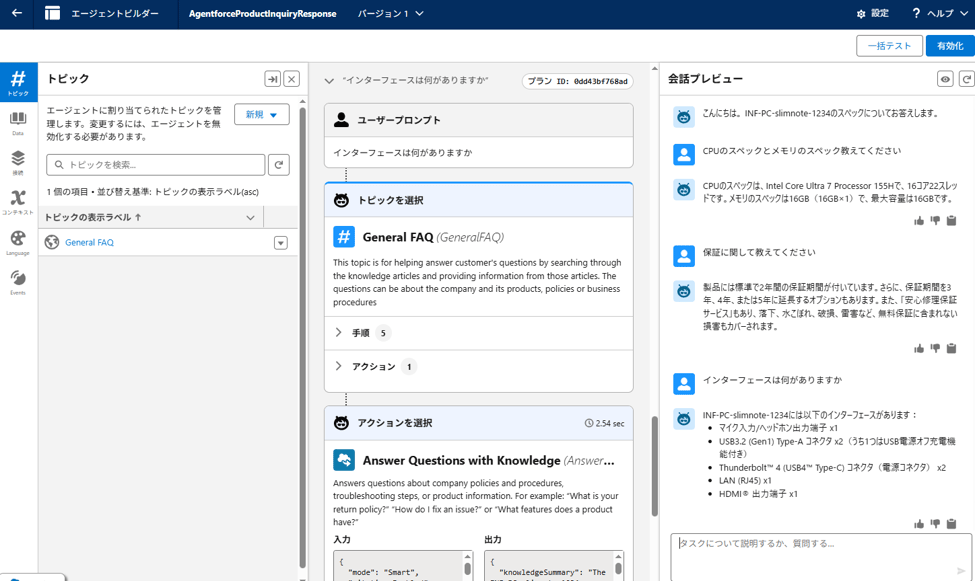Click the 一括テスト button
The image size is (975, 581).
889,46
